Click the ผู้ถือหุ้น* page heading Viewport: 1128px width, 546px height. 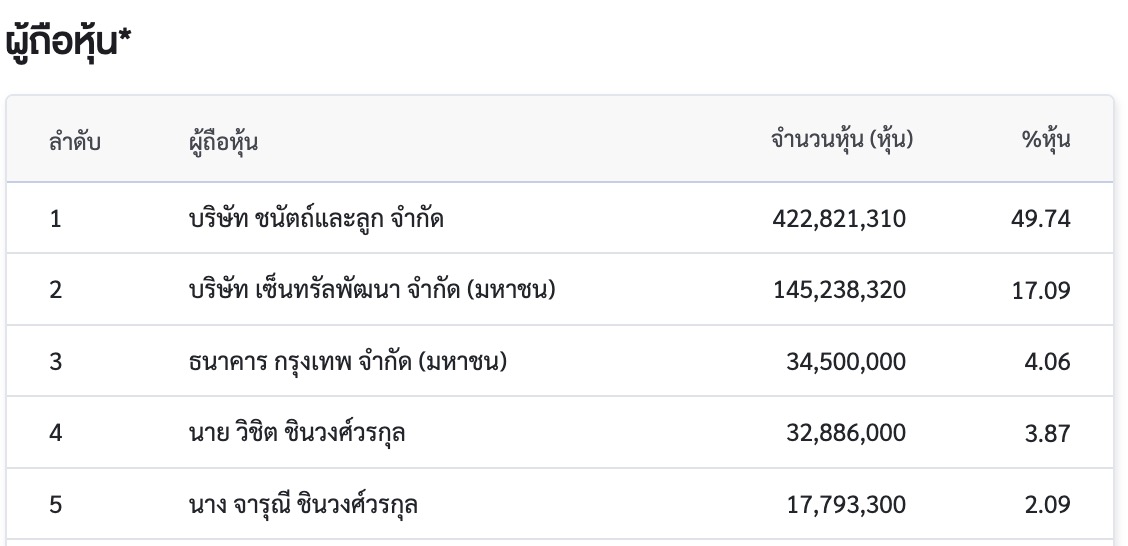pos(68,42)
